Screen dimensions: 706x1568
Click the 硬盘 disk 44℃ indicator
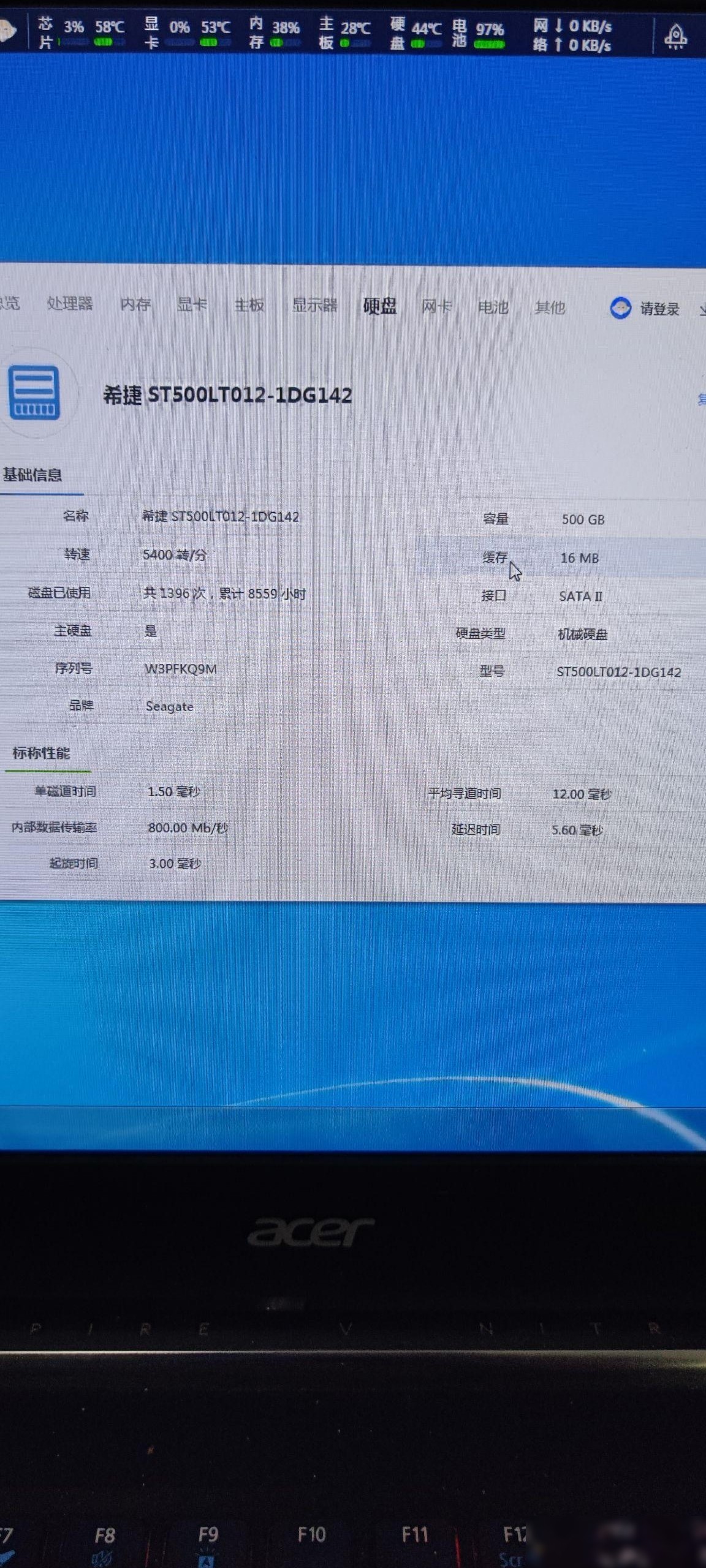click(416, 33)
